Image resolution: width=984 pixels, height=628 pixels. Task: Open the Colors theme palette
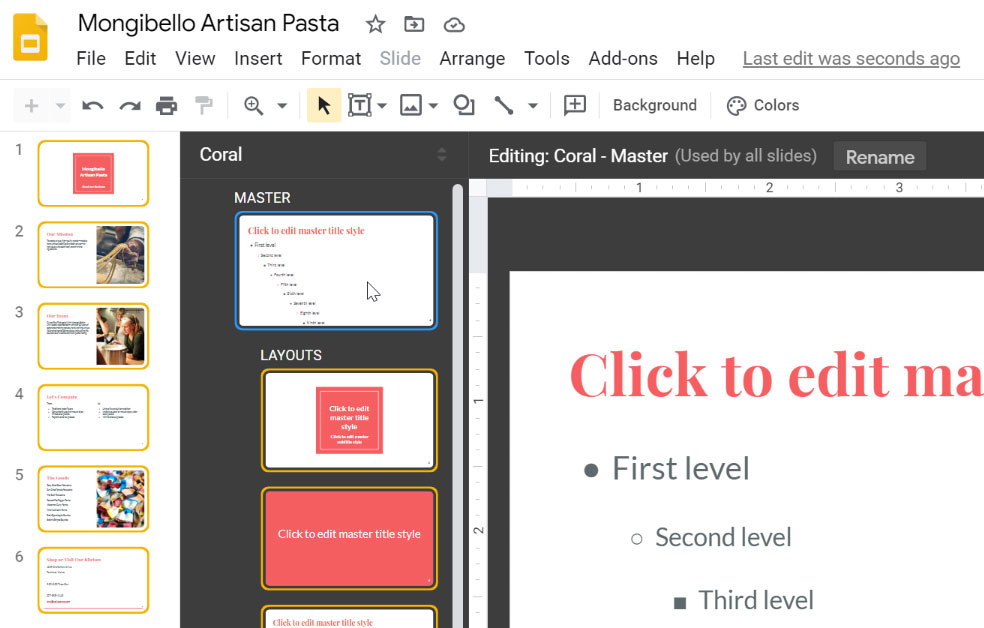click(763, 106)
